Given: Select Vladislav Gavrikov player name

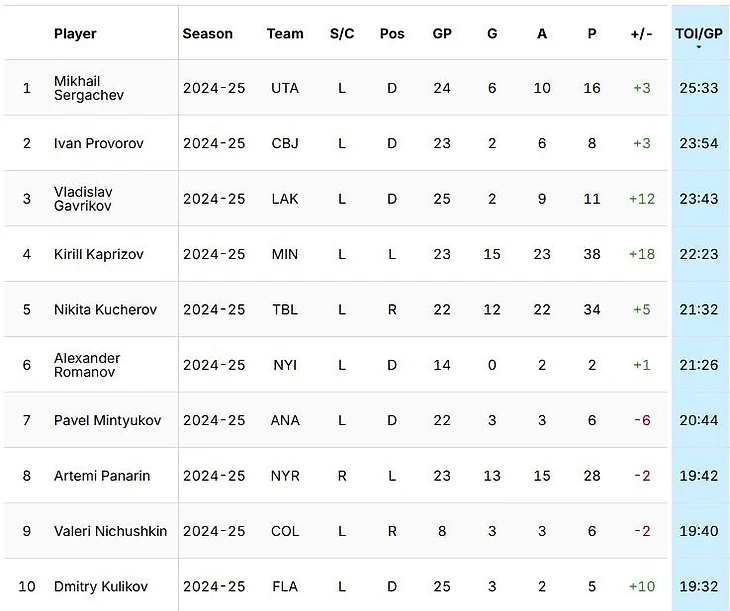Looking at the screenshot, I should (83, 198).
